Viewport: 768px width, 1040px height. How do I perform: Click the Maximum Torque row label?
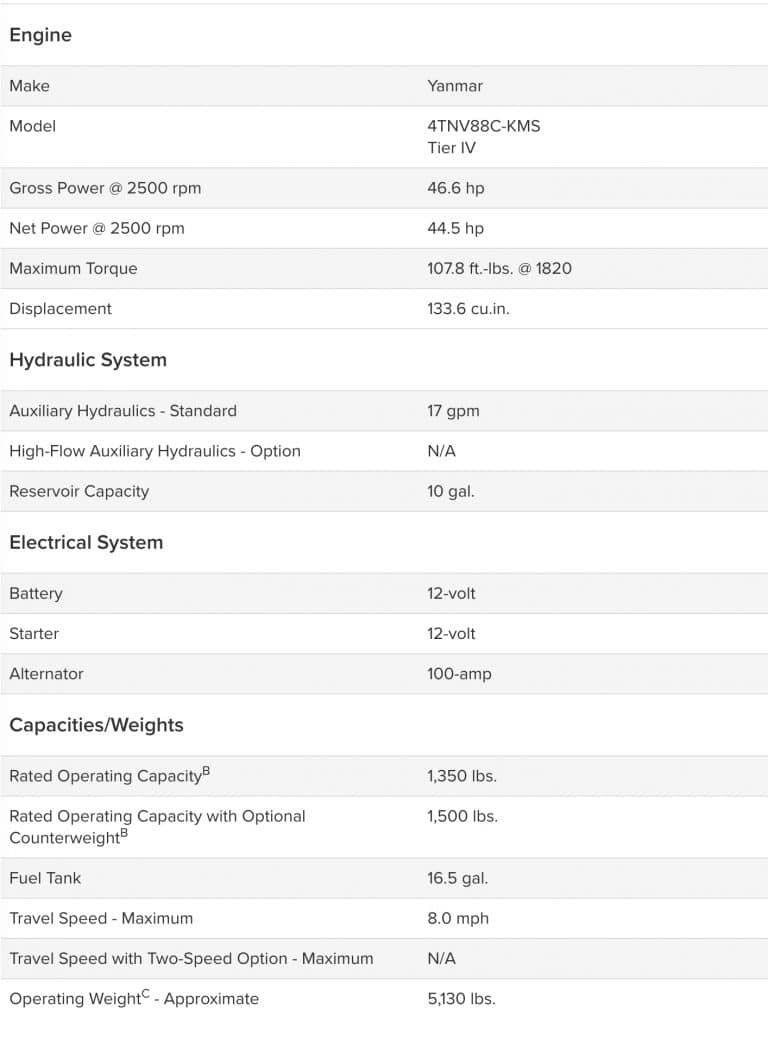(x=73, y=268)
